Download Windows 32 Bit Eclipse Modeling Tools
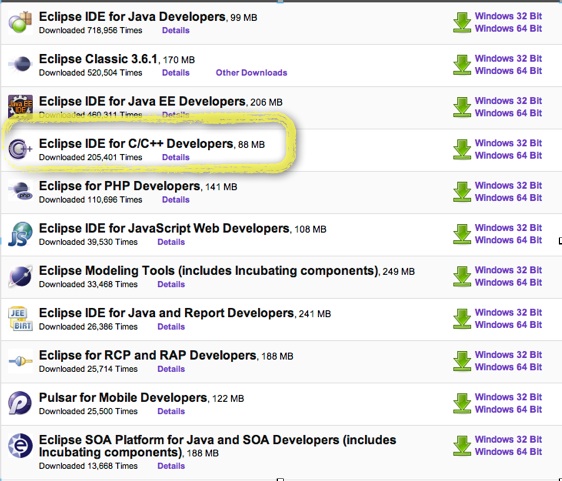Screen dimensions: 562x481 pos(508,270)
